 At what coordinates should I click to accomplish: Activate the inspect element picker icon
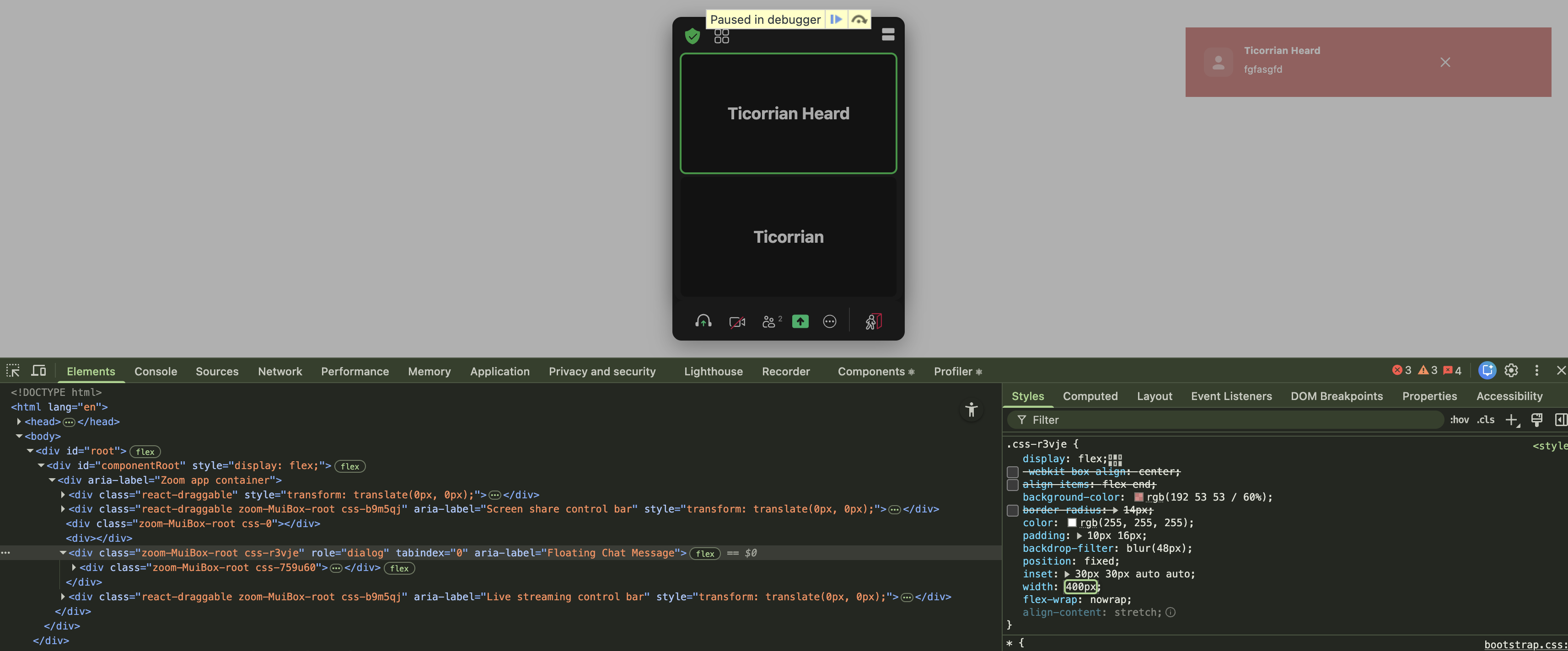[x=13, y=370]
